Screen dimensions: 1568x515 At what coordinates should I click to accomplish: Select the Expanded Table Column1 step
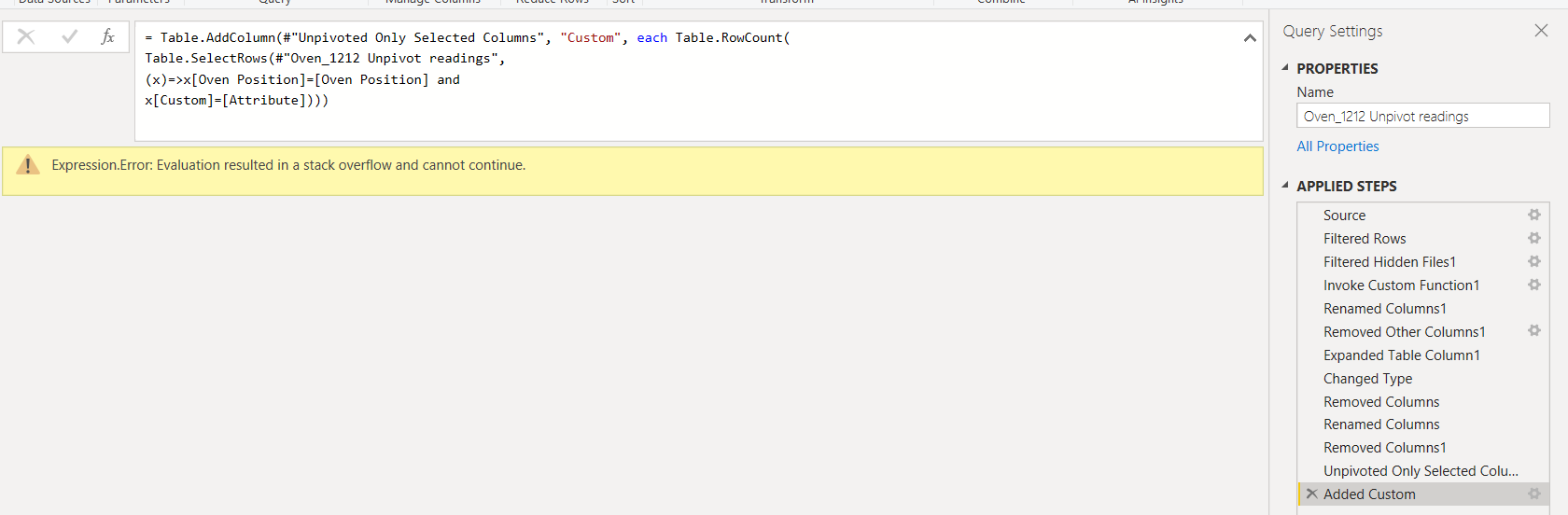[1422, 355]
